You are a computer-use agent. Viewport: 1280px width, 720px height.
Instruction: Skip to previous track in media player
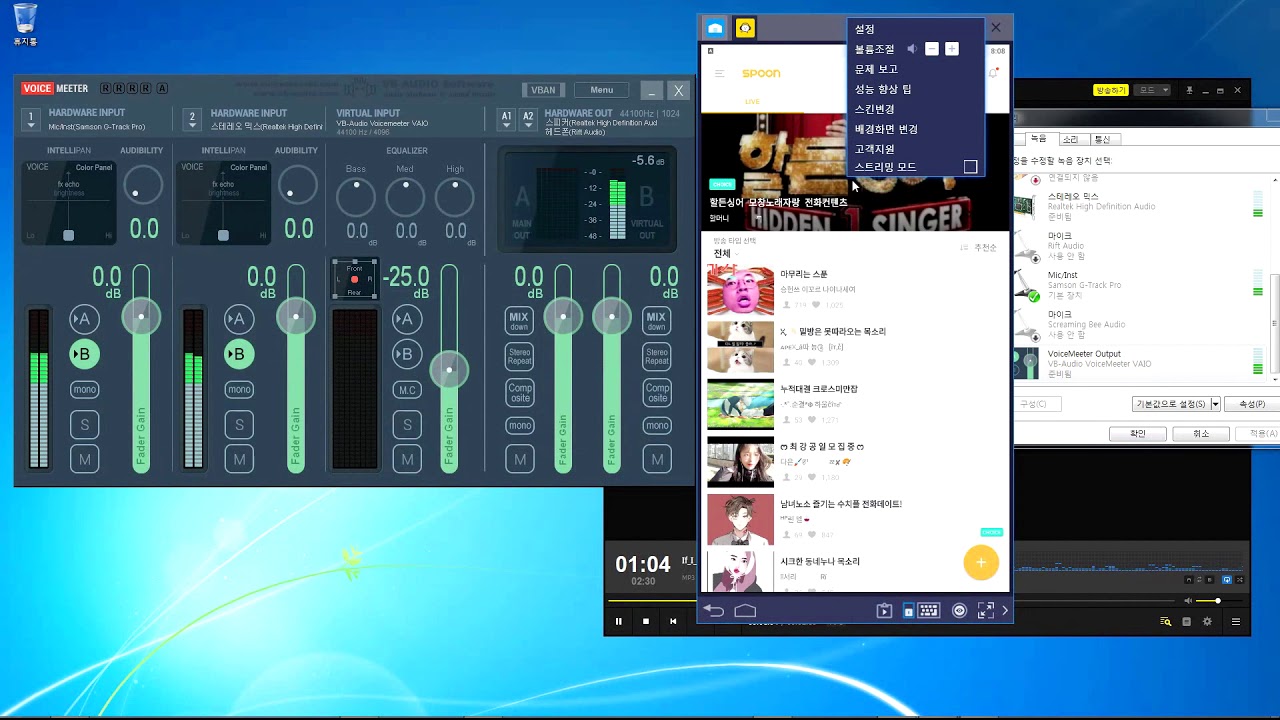pos(673,621)
